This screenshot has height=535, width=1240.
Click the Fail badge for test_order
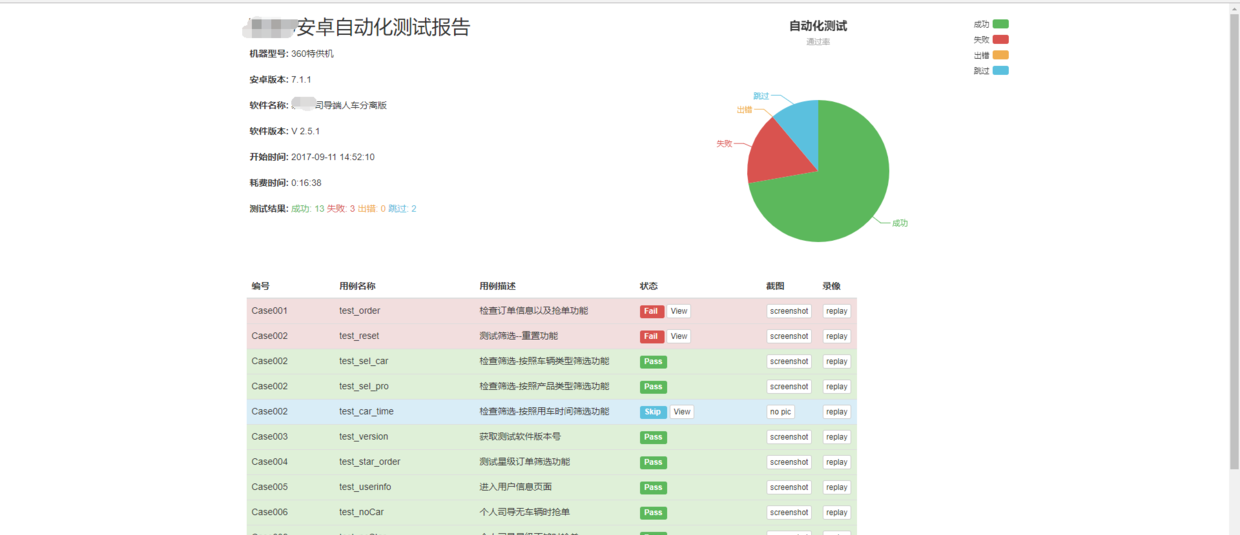[x=652, y=311]
